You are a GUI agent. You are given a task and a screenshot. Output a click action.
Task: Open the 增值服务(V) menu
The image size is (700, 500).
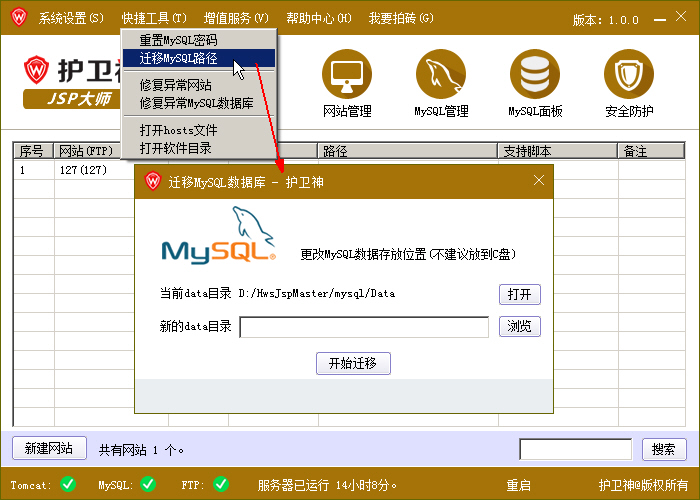coord(236,18)
